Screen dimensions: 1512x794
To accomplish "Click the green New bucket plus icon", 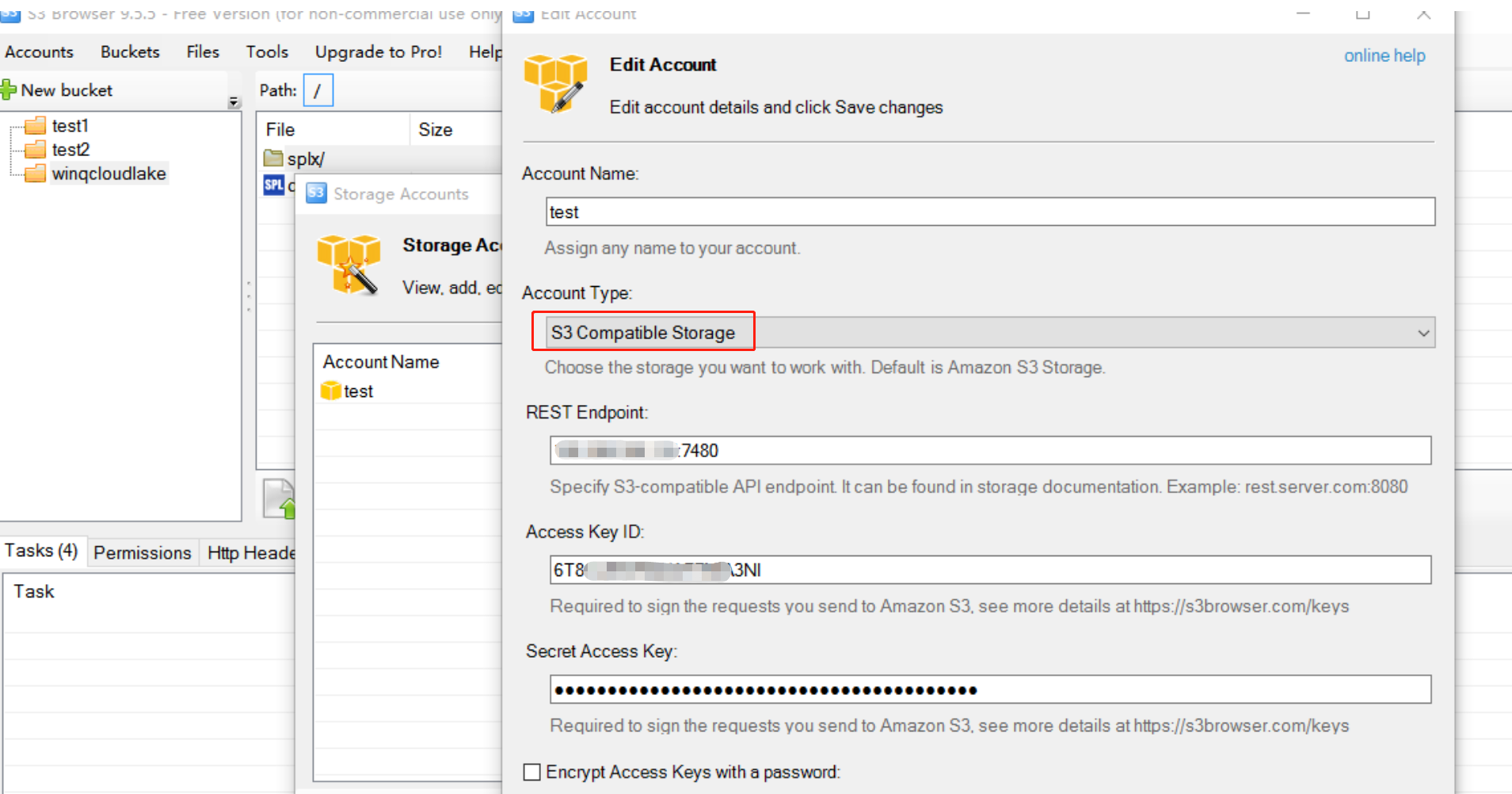I will [9, 90].
